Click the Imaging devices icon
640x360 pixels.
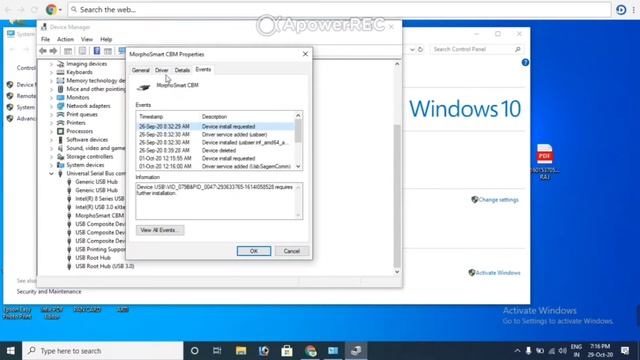60,64
